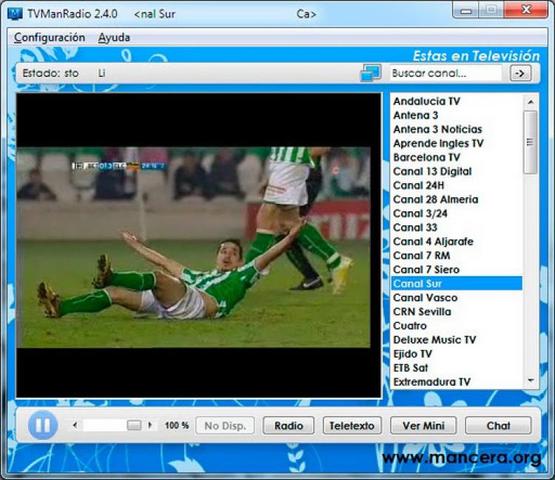
Task: Click volume slider right arrow
Action: coord(150,425)
